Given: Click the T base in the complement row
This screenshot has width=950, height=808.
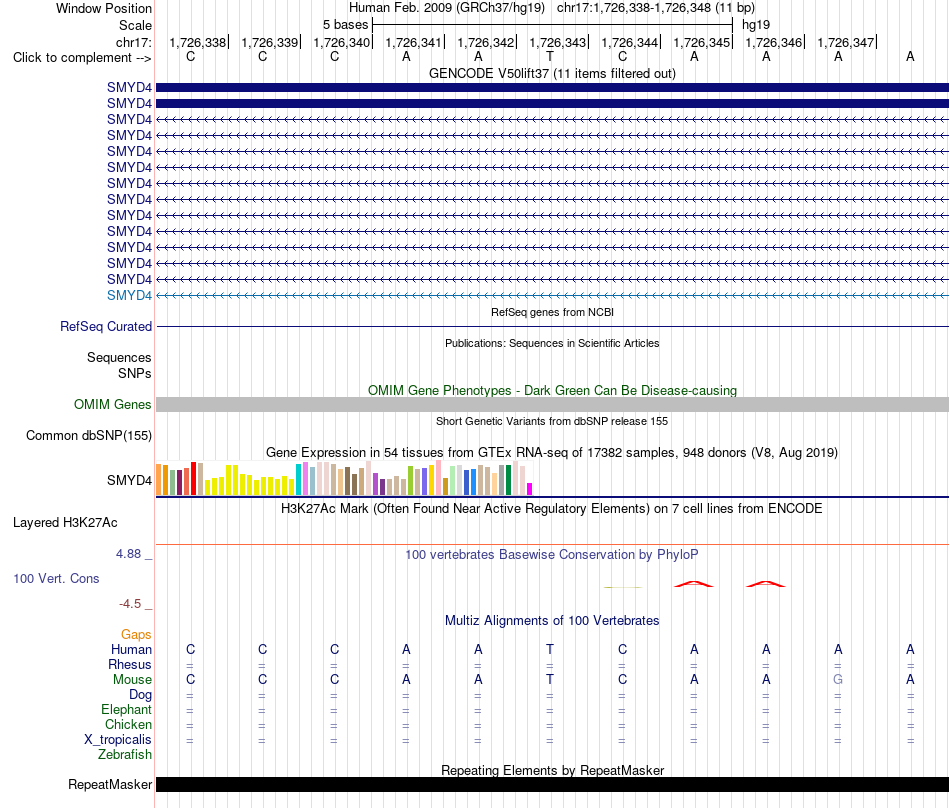Looking at the screenshot, I should (550, 56).
